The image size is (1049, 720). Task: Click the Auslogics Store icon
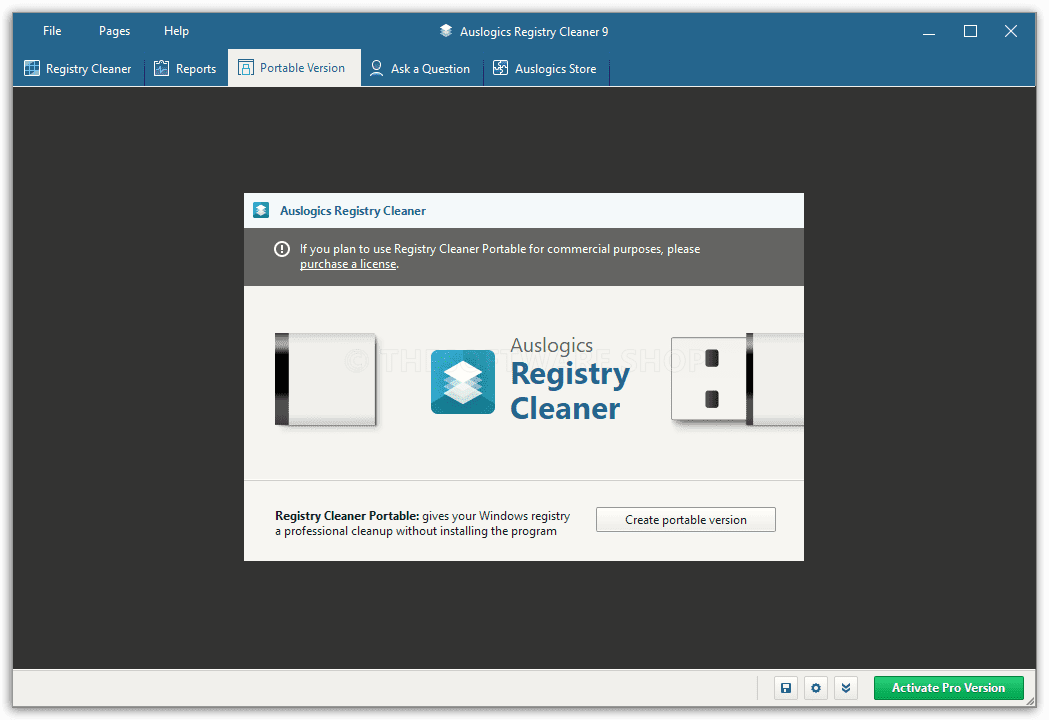(500, 68)
